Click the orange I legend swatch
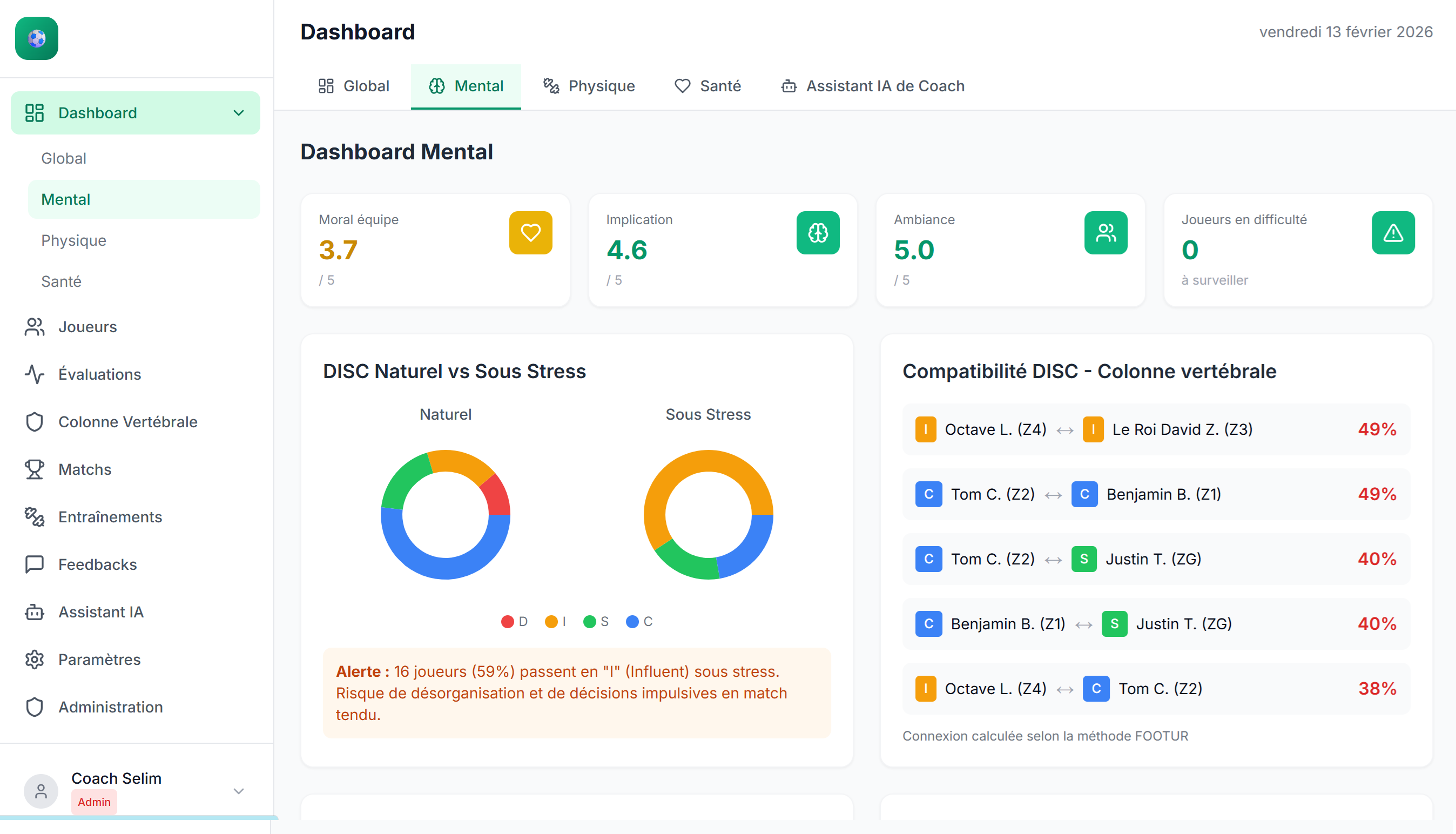Screen dimensions: 1456x834 [551, 622]
